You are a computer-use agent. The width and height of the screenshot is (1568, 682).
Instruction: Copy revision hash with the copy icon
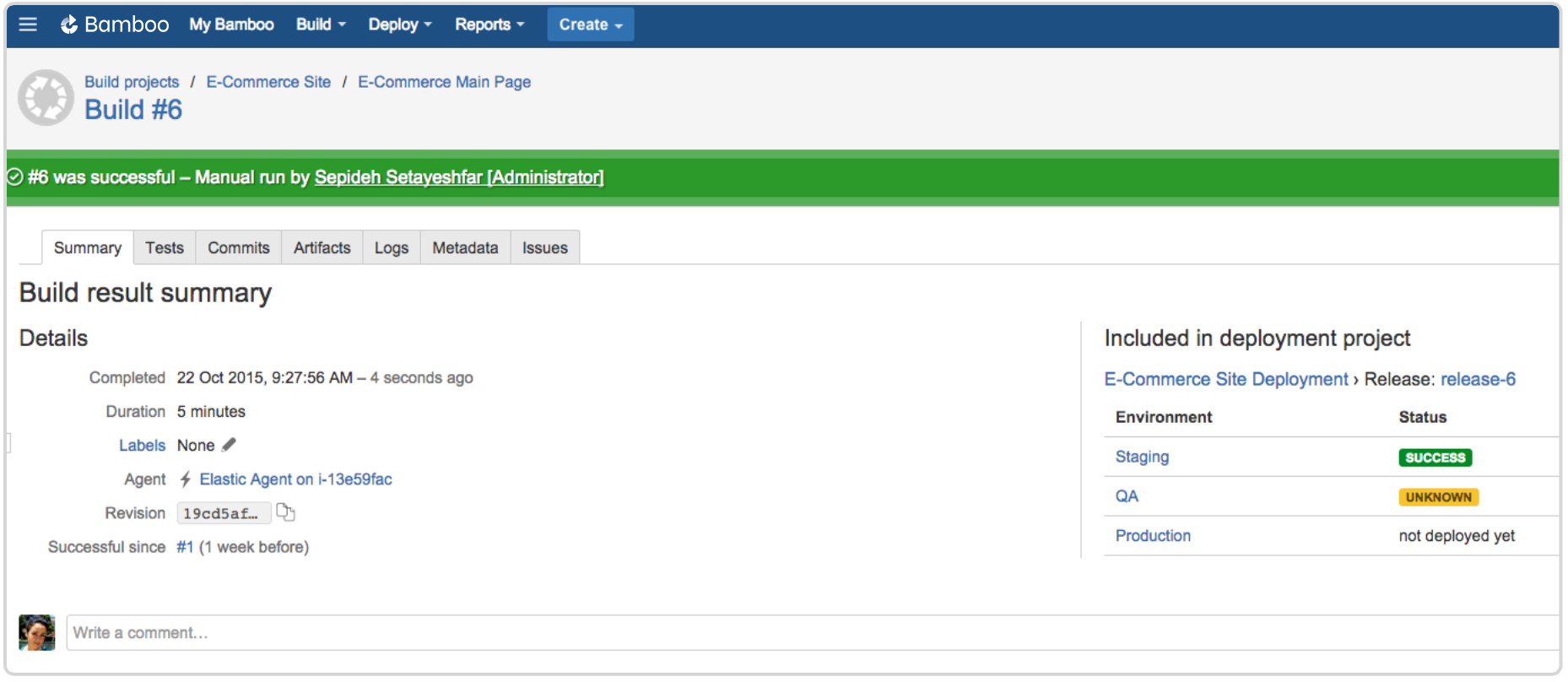click(x=286, y=512)
